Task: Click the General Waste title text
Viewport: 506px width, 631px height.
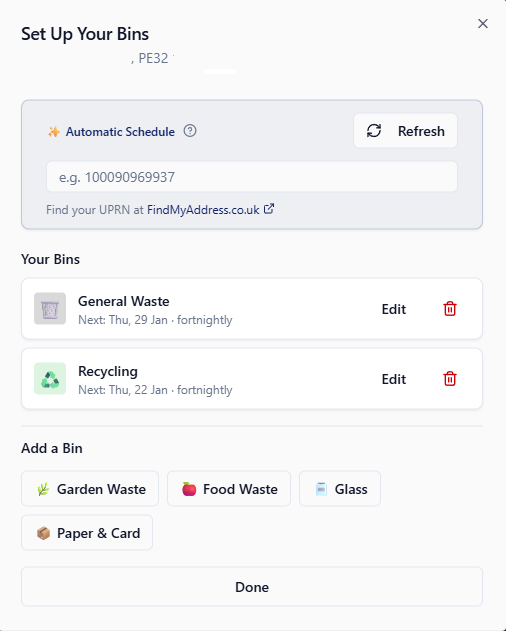Action: (124, 301)
